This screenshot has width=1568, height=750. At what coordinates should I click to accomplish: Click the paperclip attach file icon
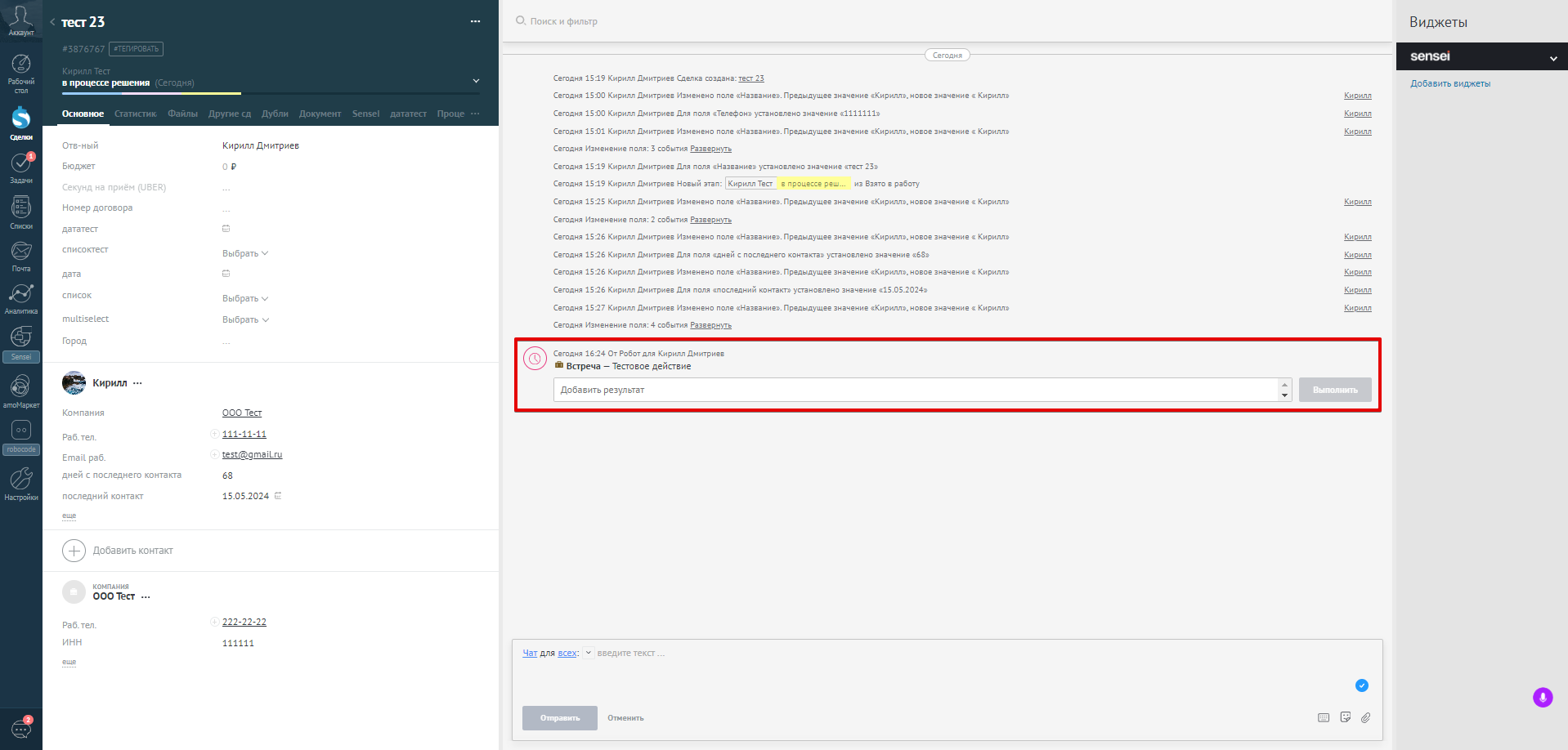pyautogui.click(x=1365, y=717)
